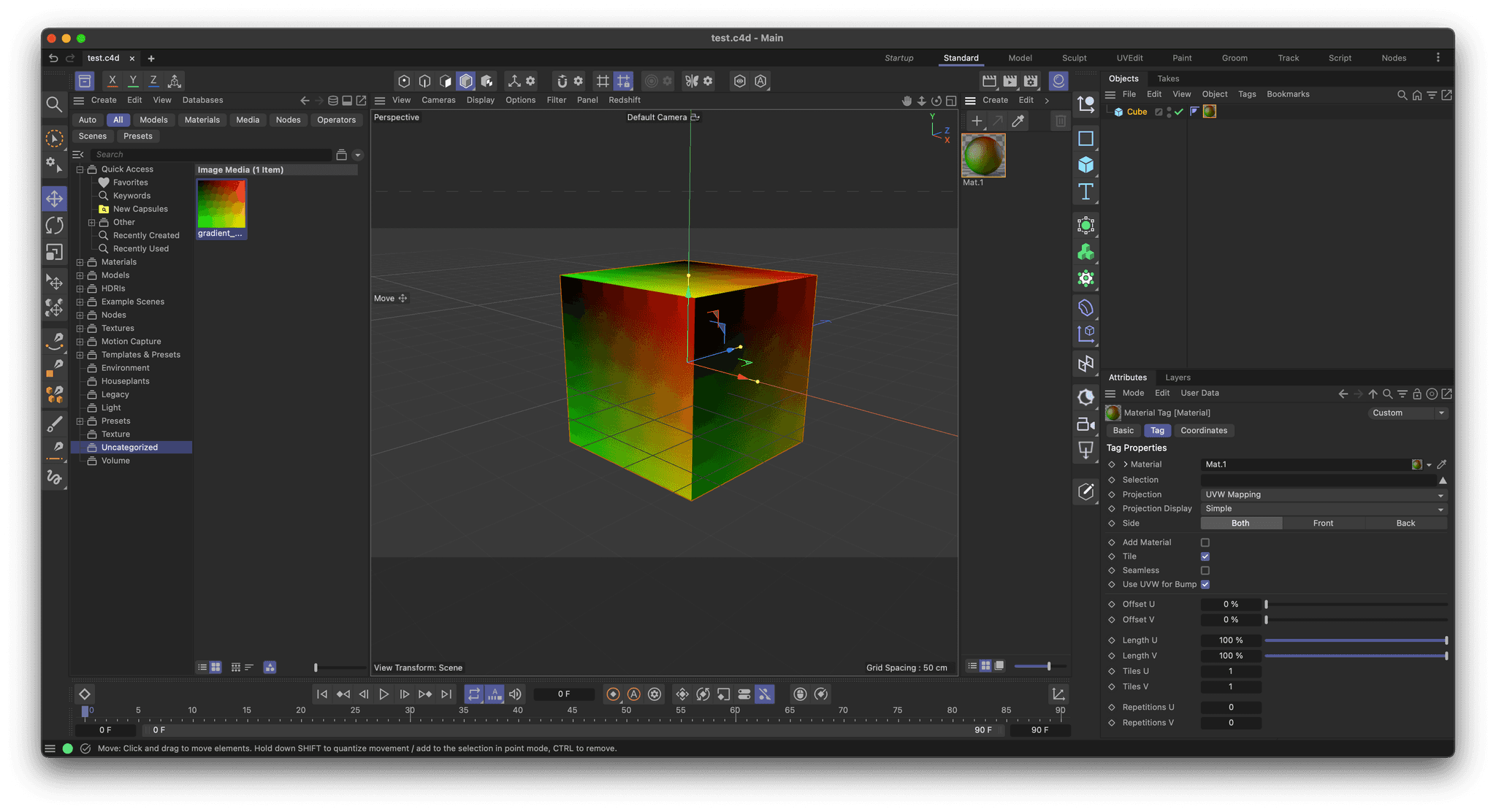Delete material with trash icon
The width and height of the screenshot is (1496, 812).
click(1061, 121)
